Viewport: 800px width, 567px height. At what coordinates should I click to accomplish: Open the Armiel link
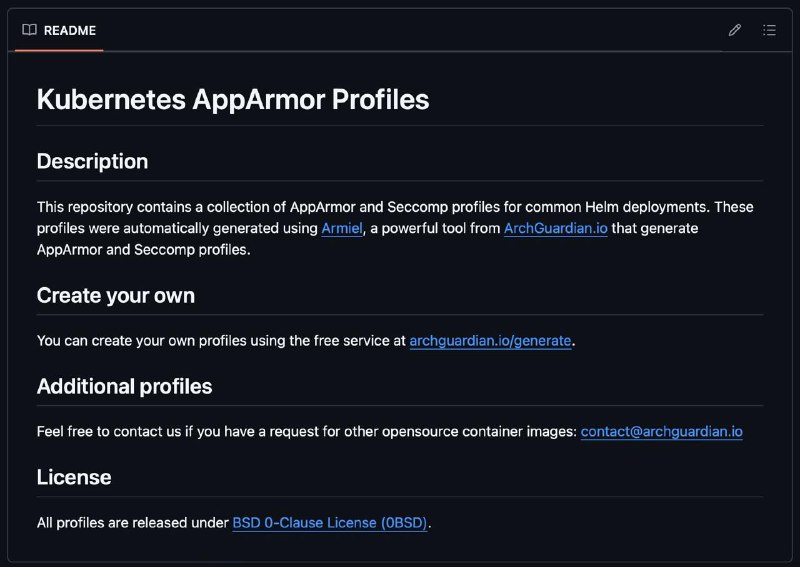point(342,228)
